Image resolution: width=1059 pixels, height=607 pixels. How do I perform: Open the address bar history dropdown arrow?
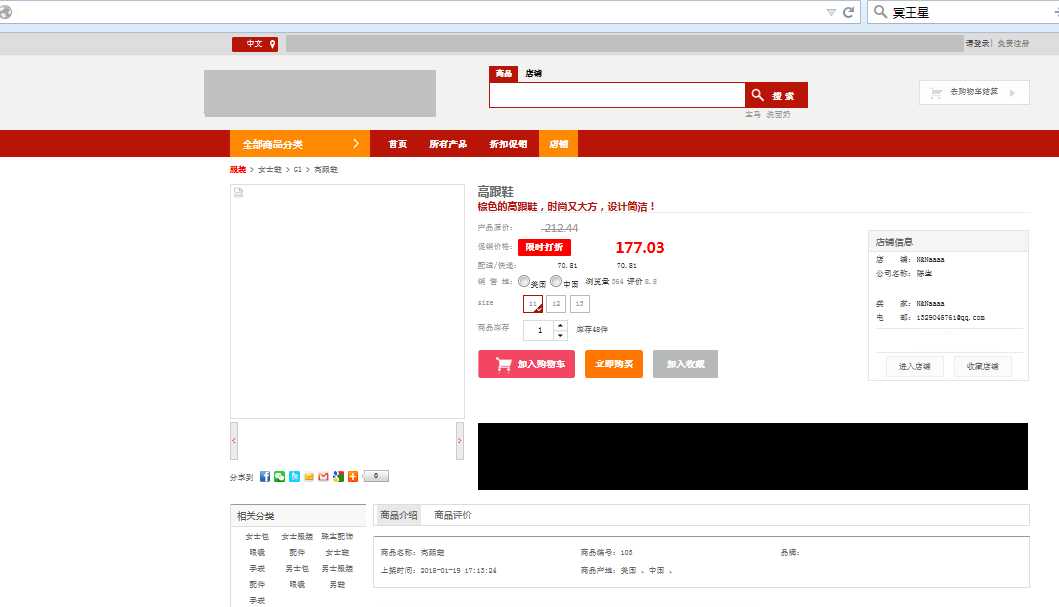pyautogui.click(x=831, y=12)
